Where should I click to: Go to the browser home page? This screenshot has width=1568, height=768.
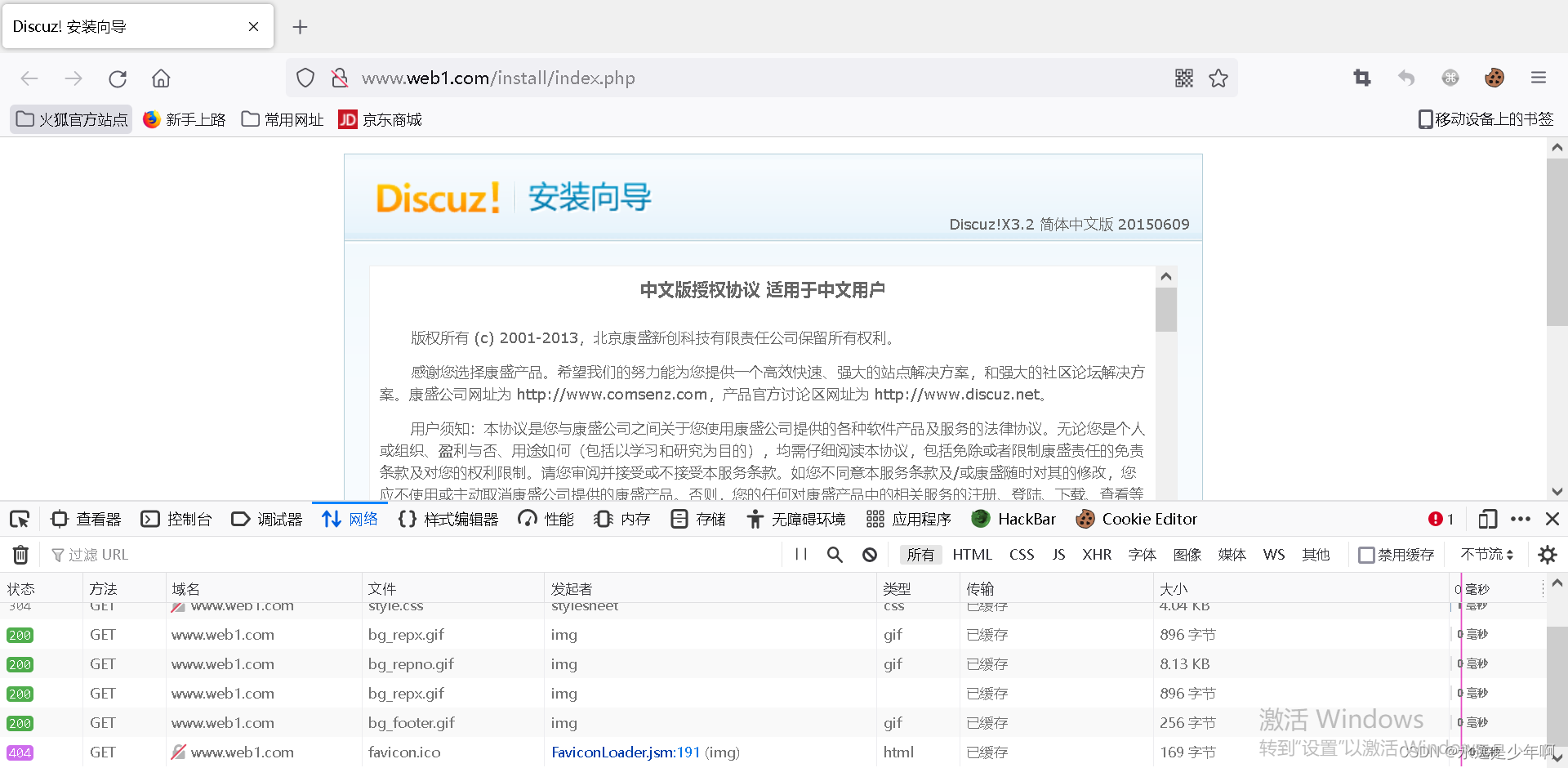point(161,78)
